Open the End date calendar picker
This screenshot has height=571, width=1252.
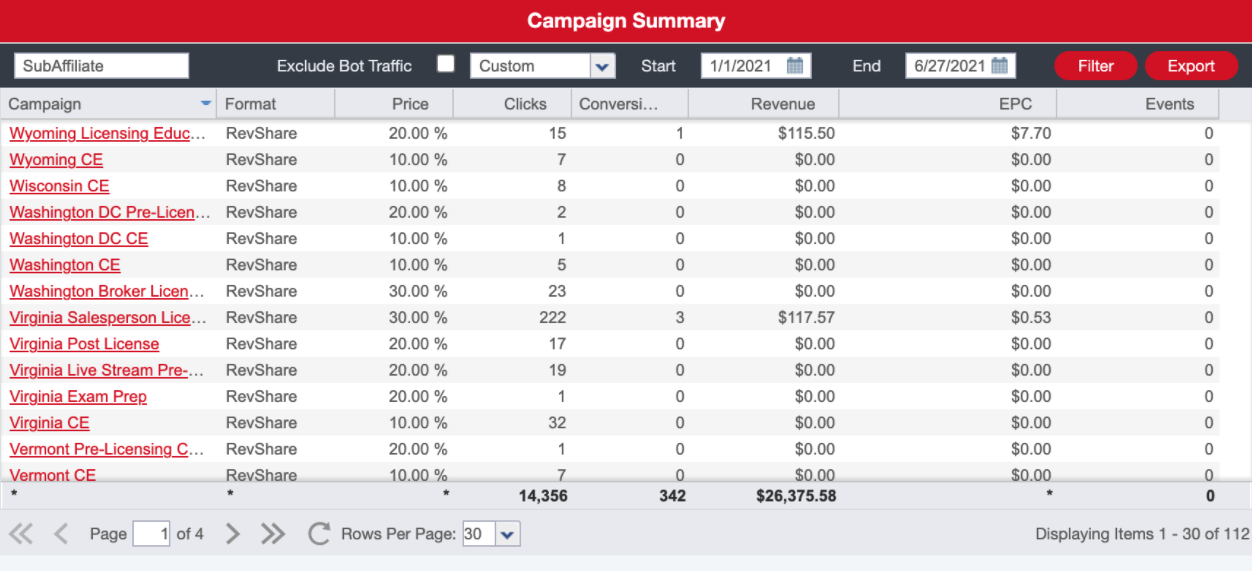(1000, 66)
